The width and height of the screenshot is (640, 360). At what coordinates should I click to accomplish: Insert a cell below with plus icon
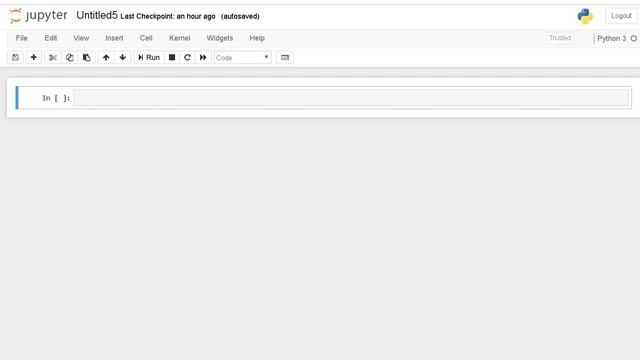tap(33, 58)
